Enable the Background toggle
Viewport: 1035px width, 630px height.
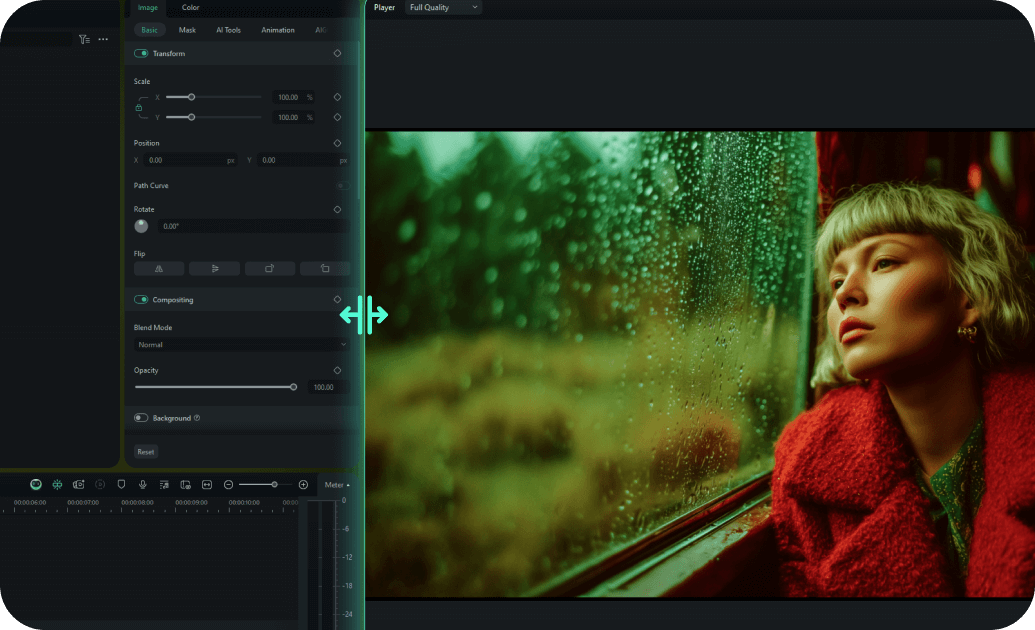tap(141, 418)
